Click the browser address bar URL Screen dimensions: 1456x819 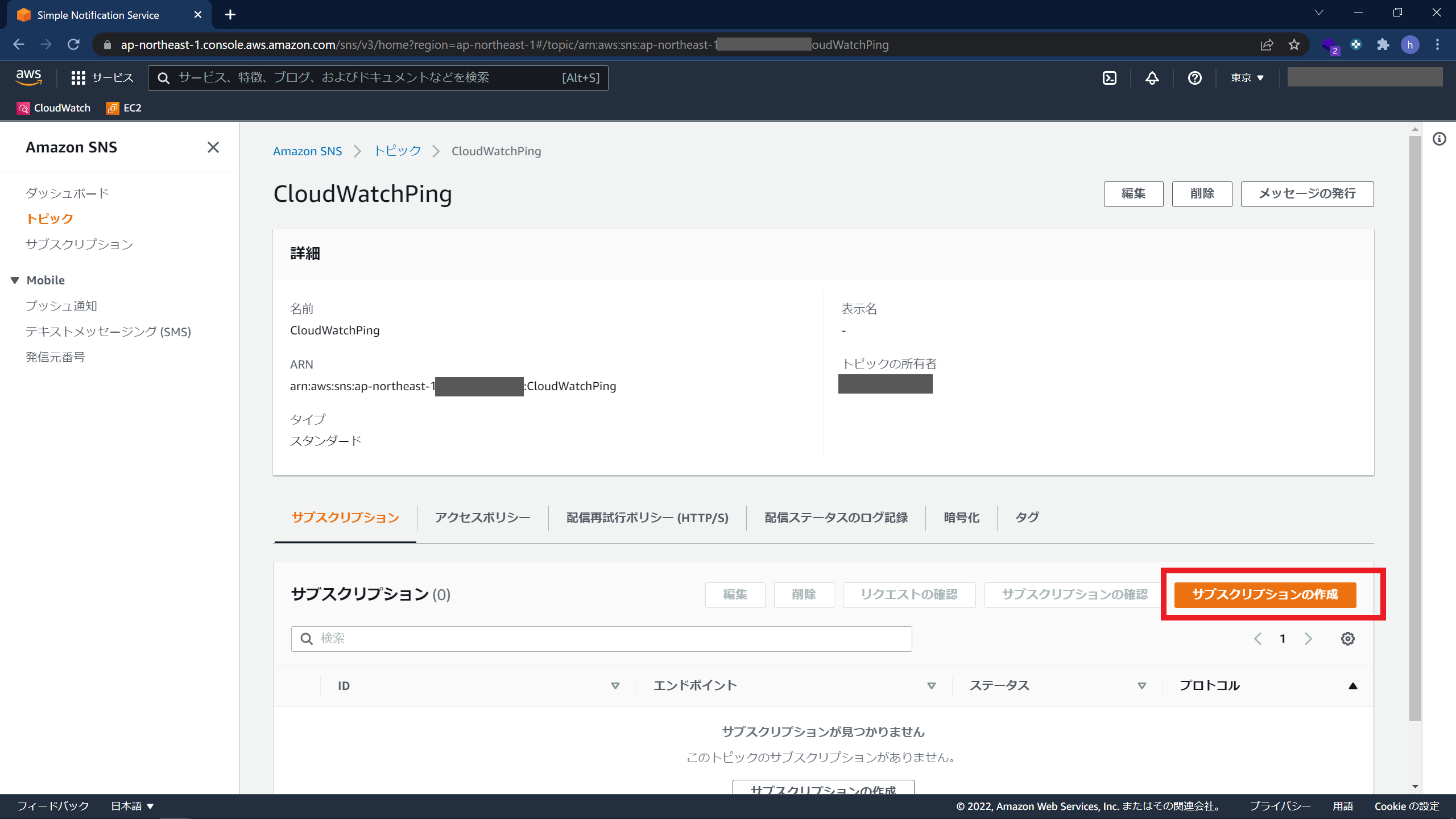click(x=504, y=44)
